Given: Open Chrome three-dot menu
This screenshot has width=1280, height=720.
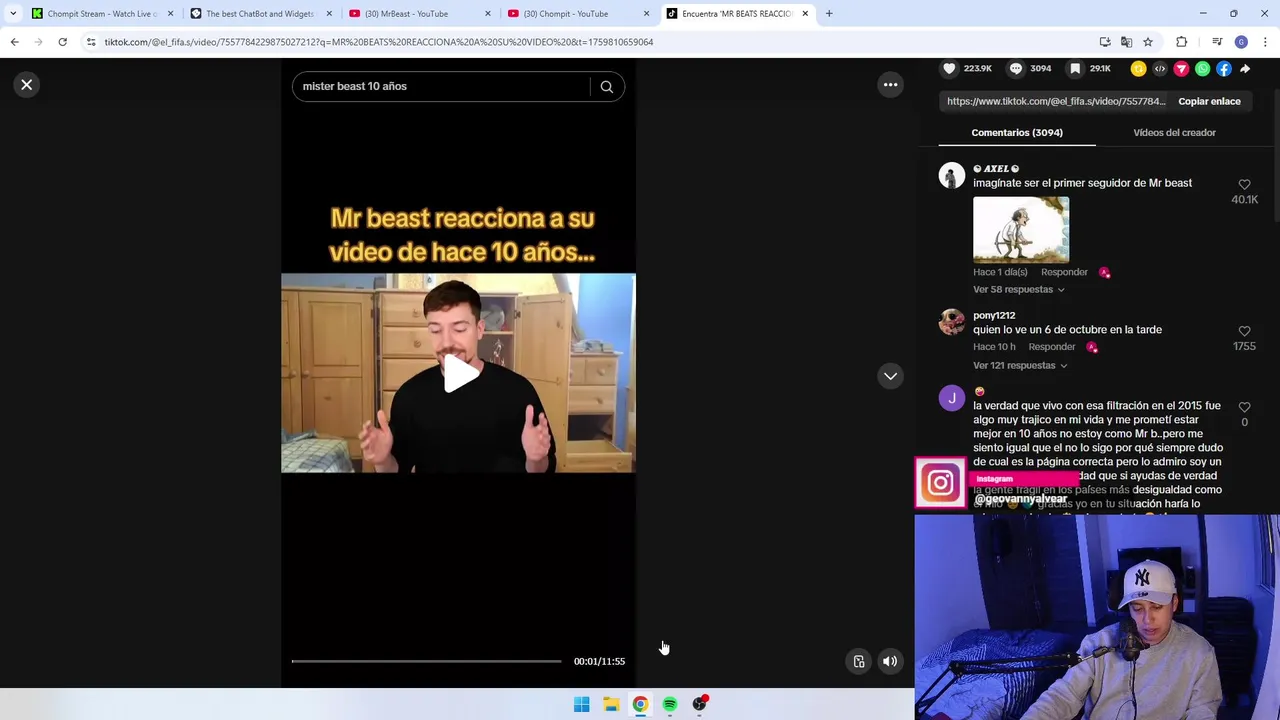Looking at the screenshot, I should point(1266,42).
